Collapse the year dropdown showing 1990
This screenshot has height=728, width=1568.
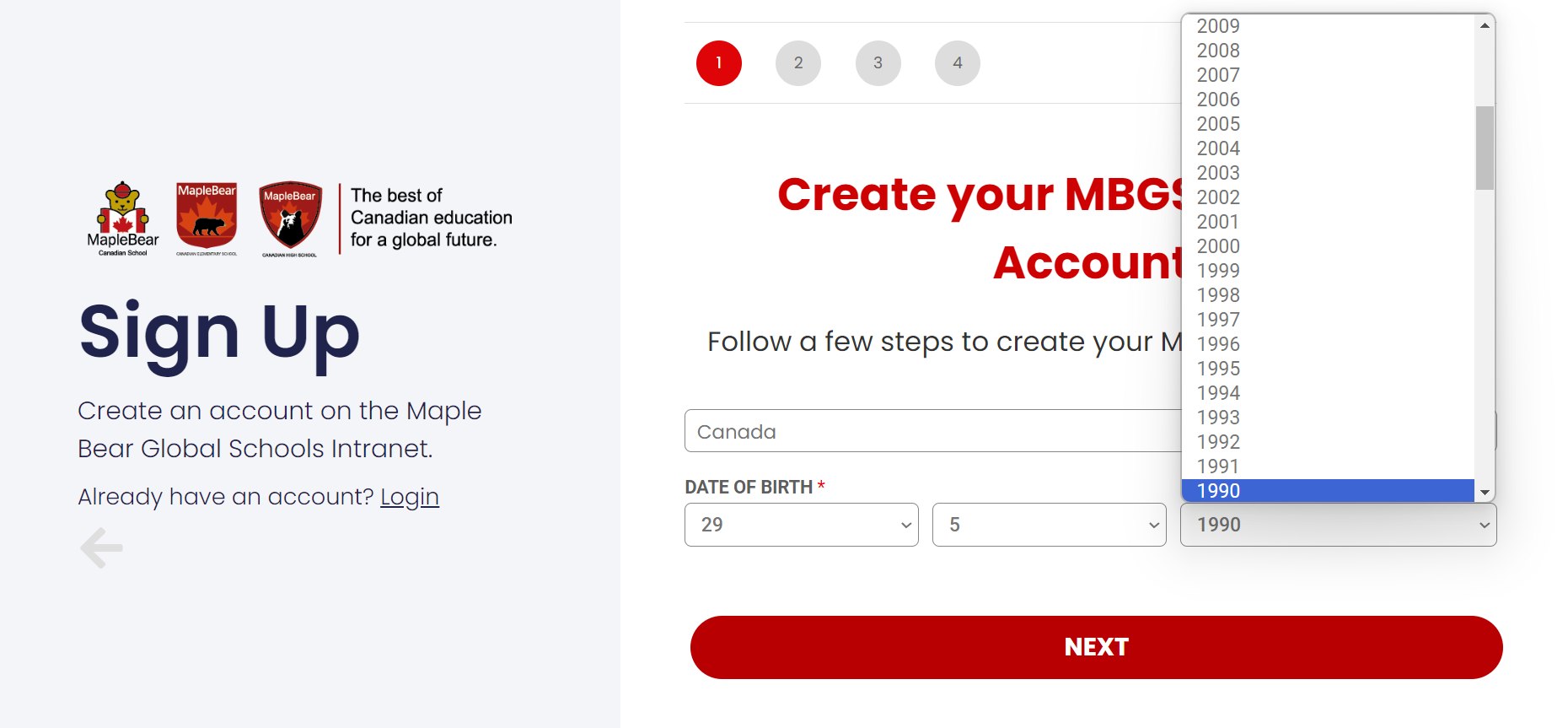(1339, 525)
